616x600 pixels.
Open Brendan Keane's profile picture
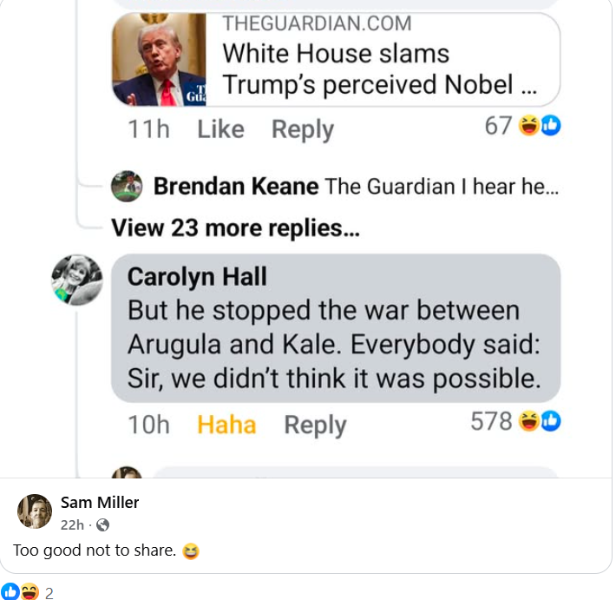(126, 186)
